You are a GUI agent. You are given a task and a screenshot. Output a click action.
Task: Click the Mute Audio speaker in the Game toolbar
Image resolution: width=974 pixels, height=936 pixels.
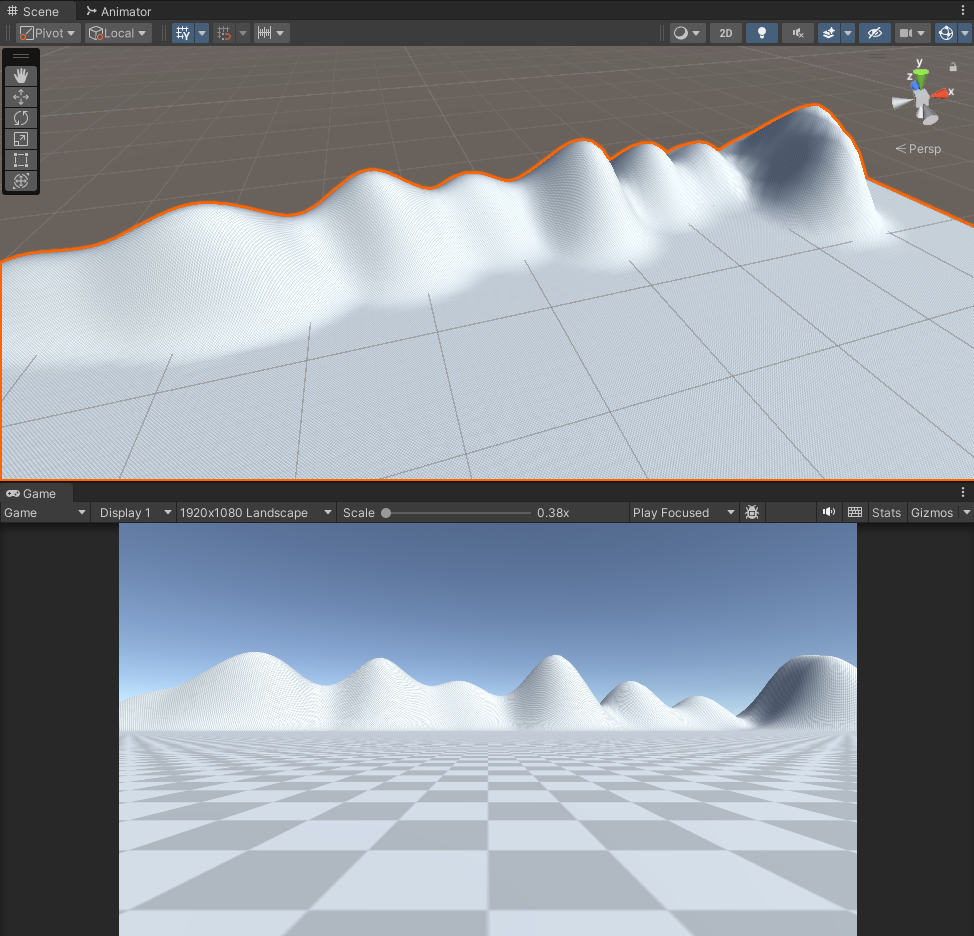click(x=828, y=512)
